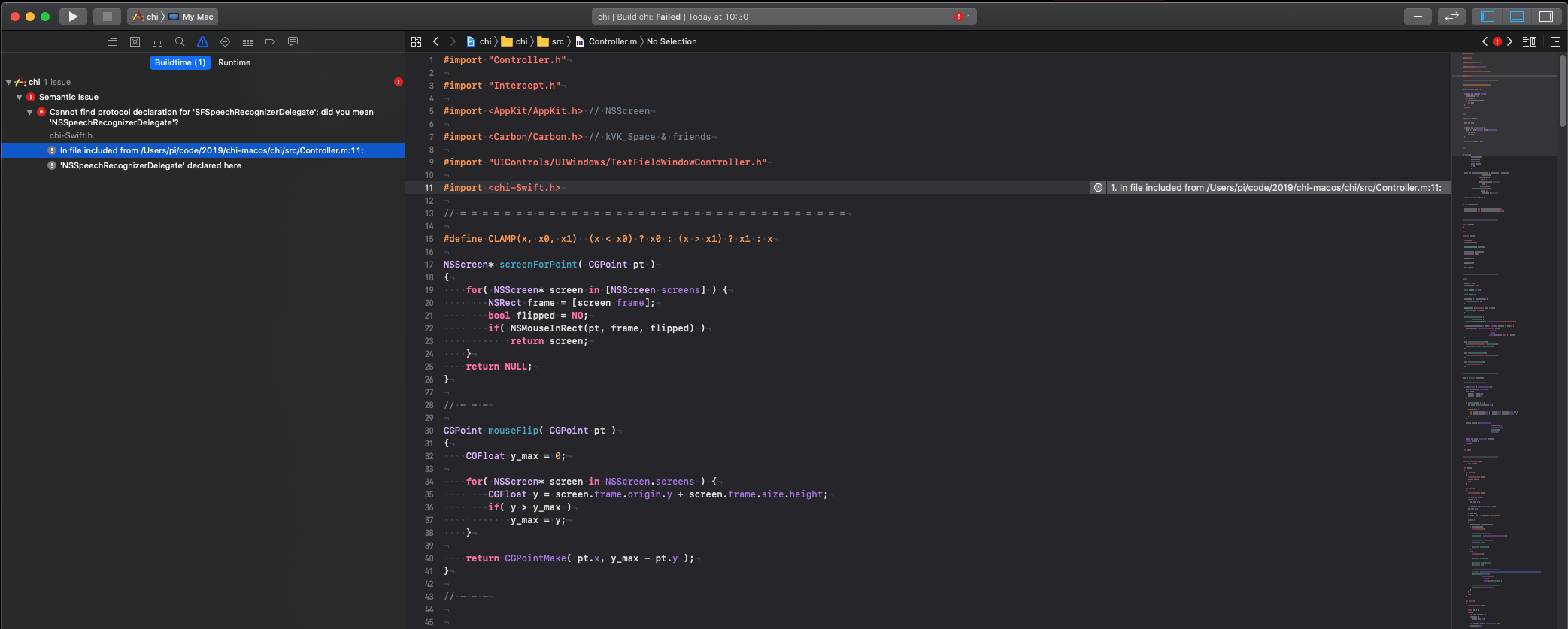Open the related items grid menu

416,41
